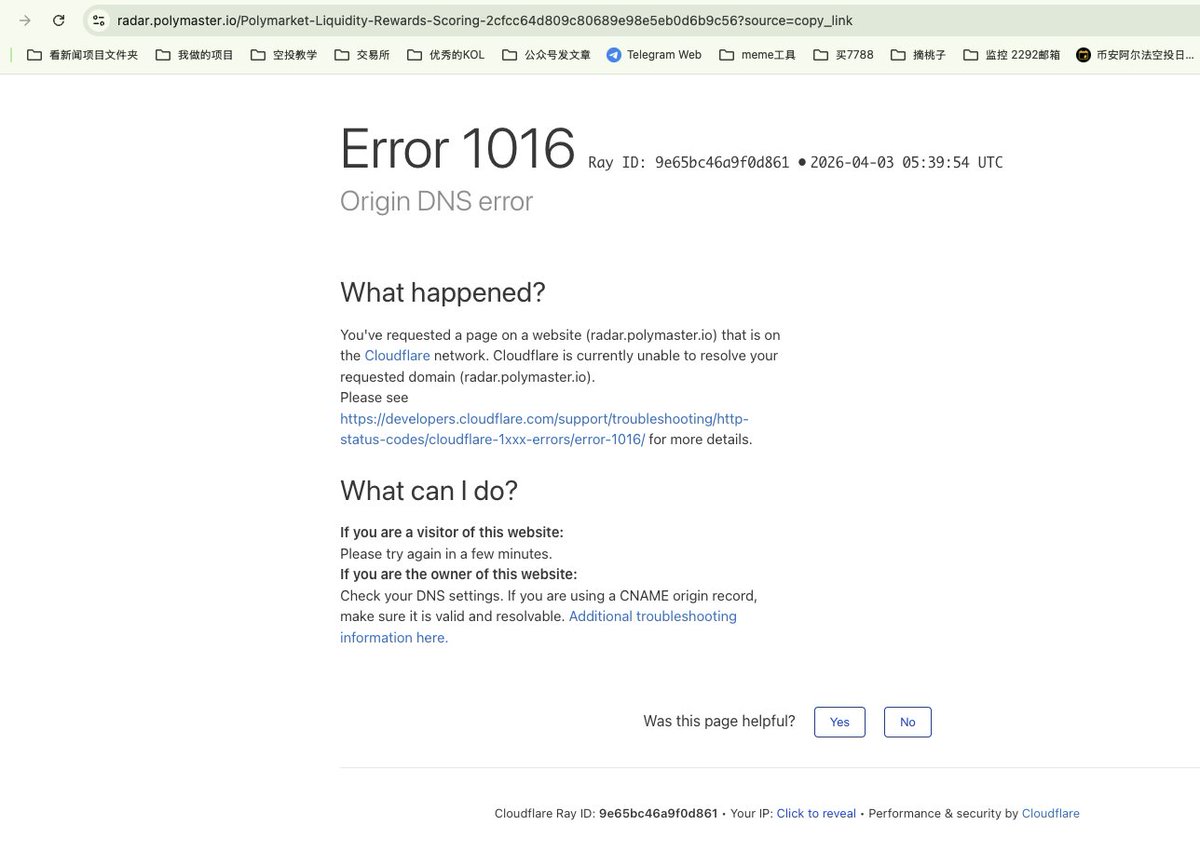
Task: Click the footer Cloudflare Ray ID value
Action: (x=658, y=814)
